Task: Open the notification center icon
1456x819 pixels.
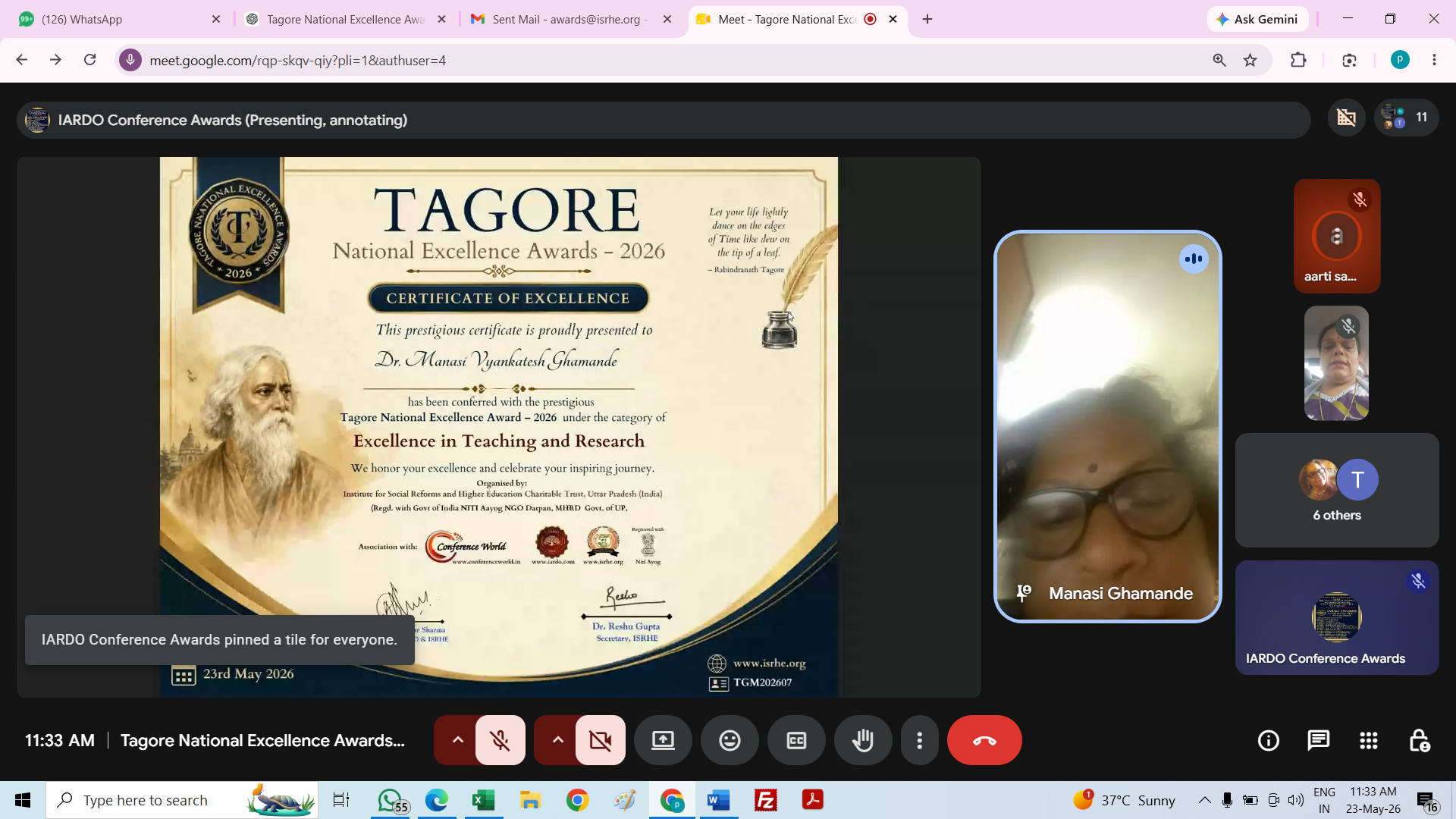Action: pos(1426,801)
